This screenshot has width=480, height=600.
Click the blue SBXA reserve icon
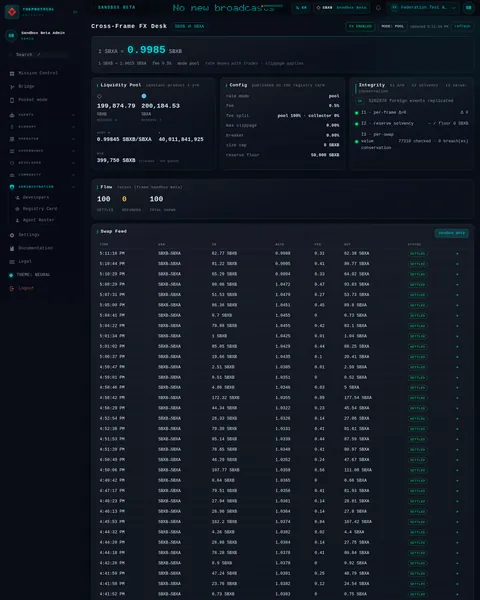click(x=144, y=96)
